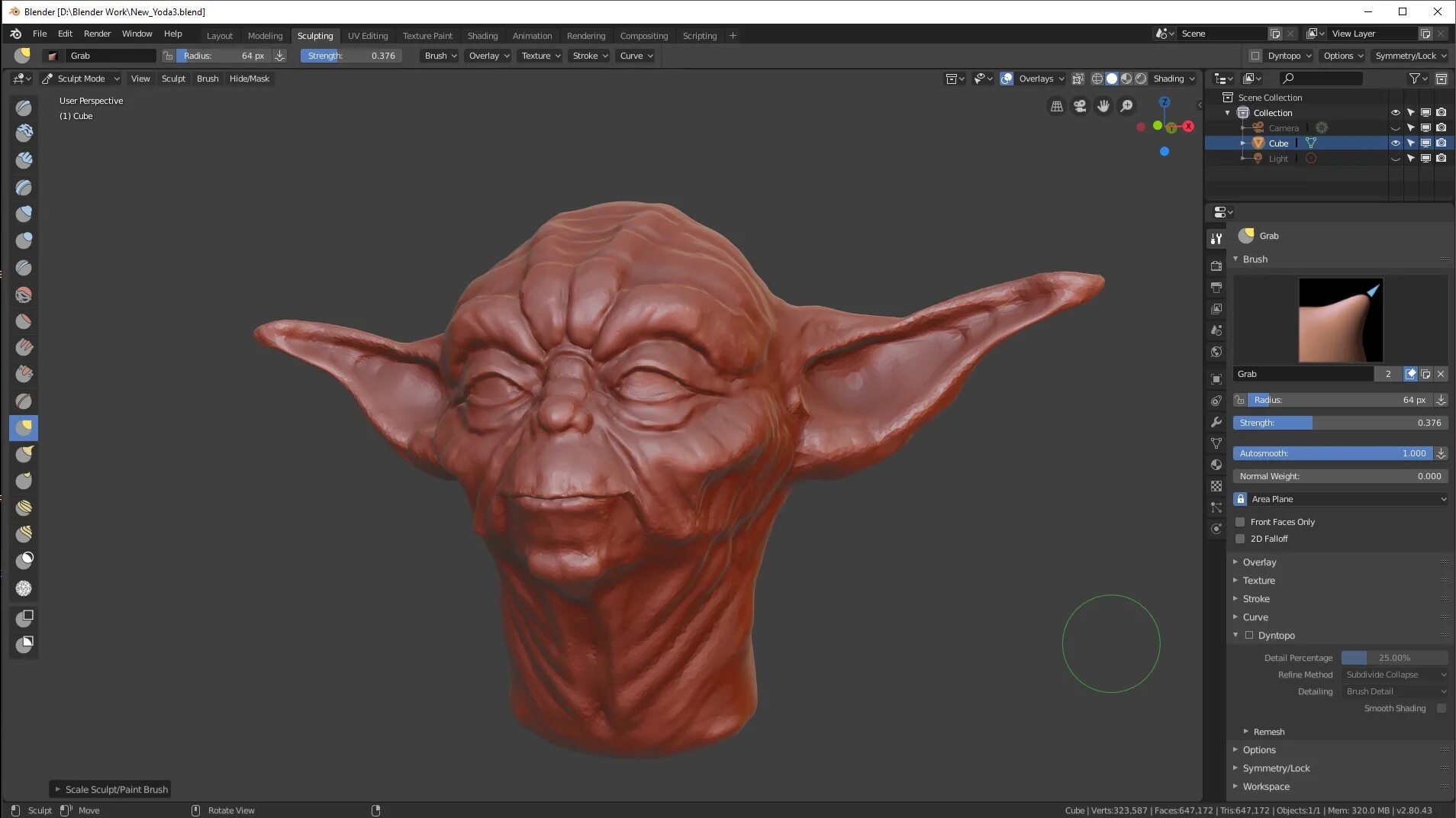
Task: Open the viewport Shading options dropdown
Action: tap(1174, 79)
